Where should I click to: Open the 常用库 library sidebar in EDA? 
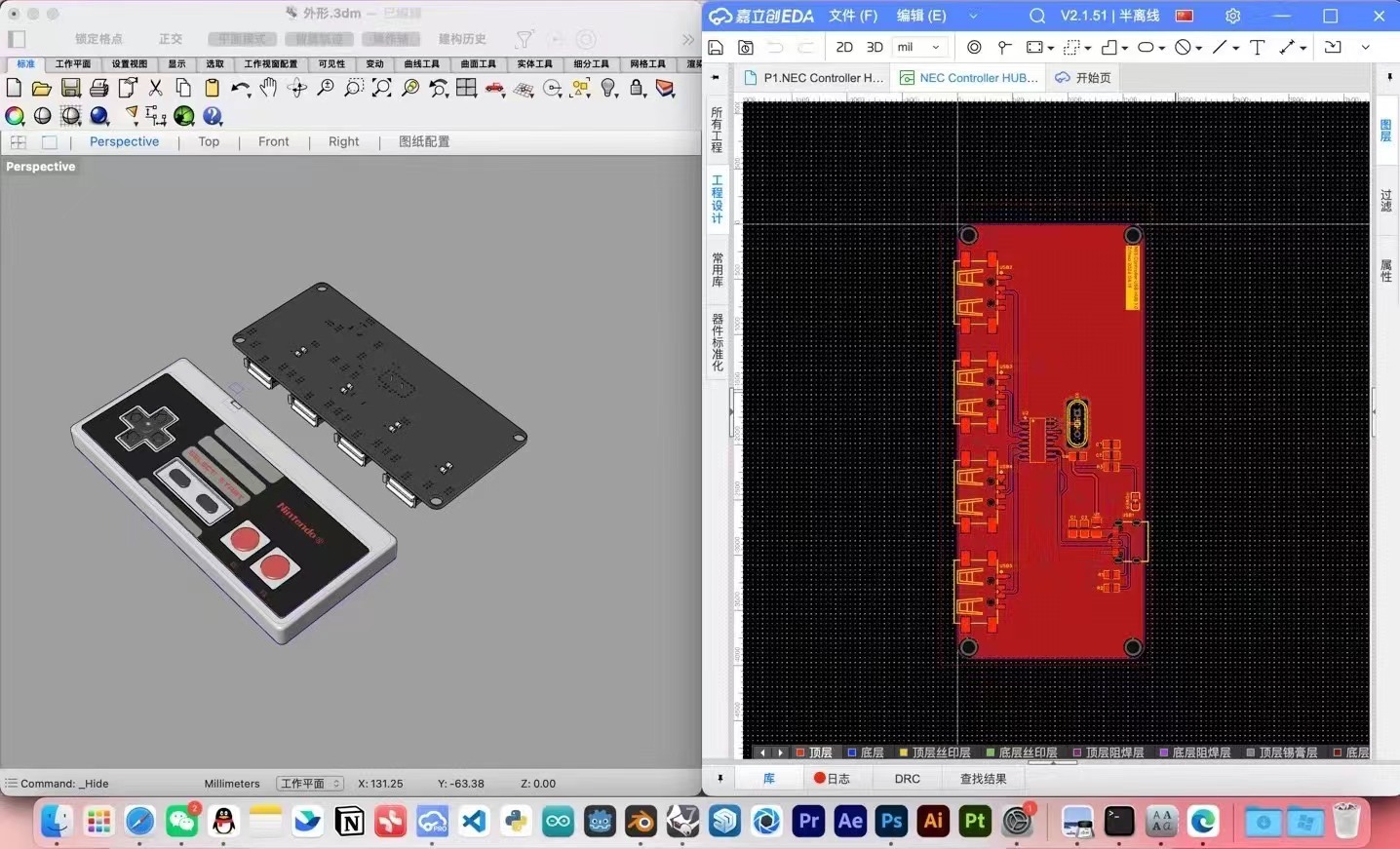click(x=717, y=269)
